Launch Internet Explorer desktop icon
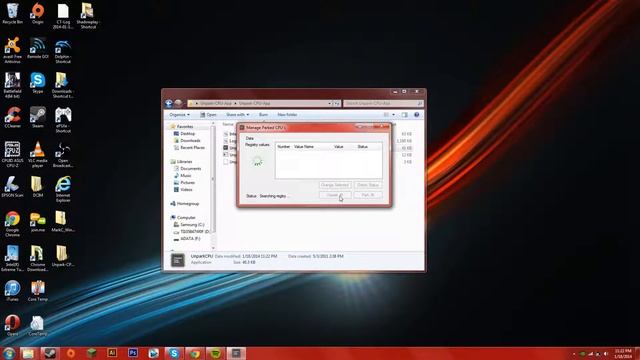 [63, 189]
